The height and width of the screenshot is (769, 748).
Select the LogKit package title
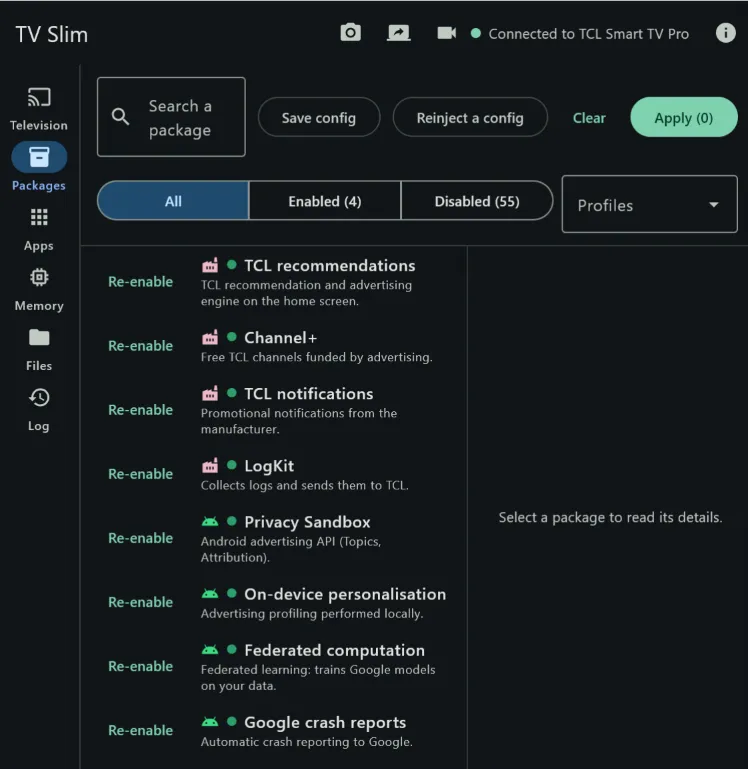pyautogui.click(x=269, y=465)
